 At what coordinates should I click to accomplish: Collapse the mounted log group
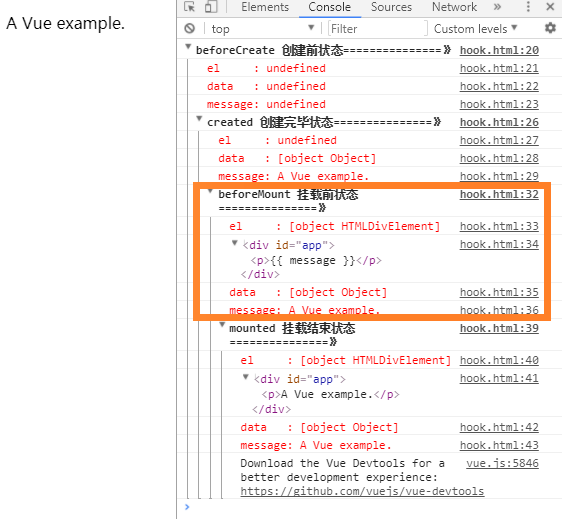click(x=222, y=325)
